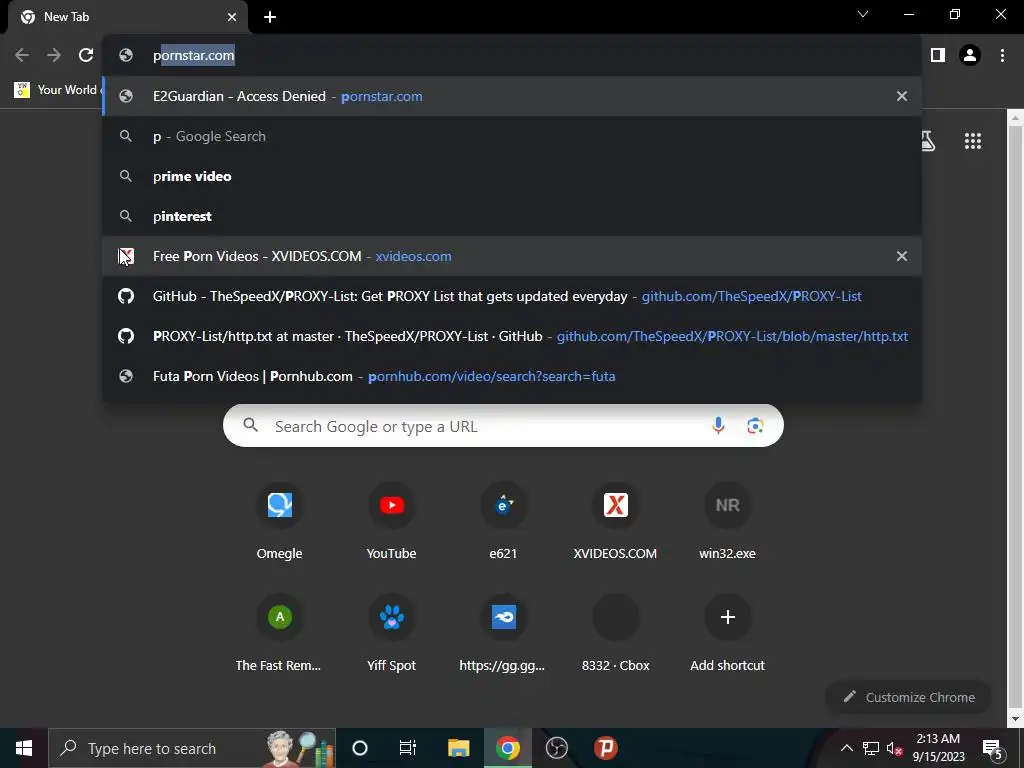Screen dimensions: 1024x768
Task: Click the page scrollbar up arrow
Action: (1015, 118)
